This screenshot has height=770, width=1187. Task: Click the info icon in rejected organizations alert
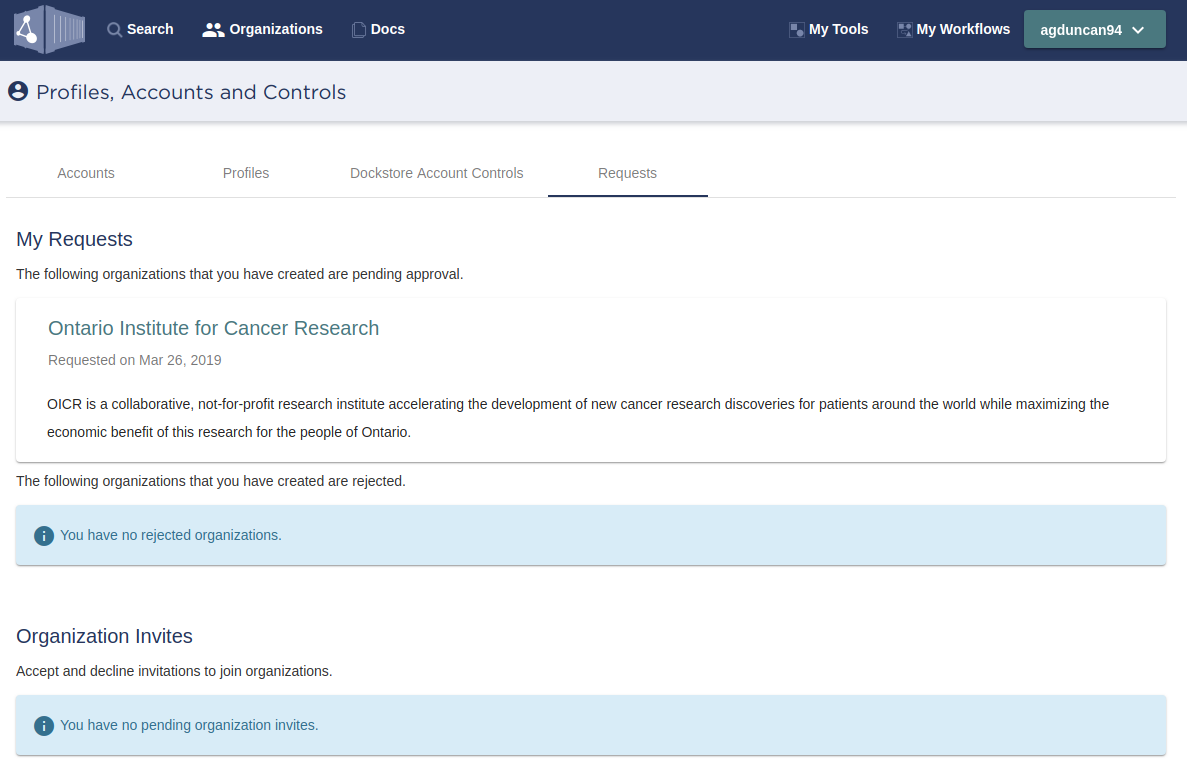coord(43,535)
